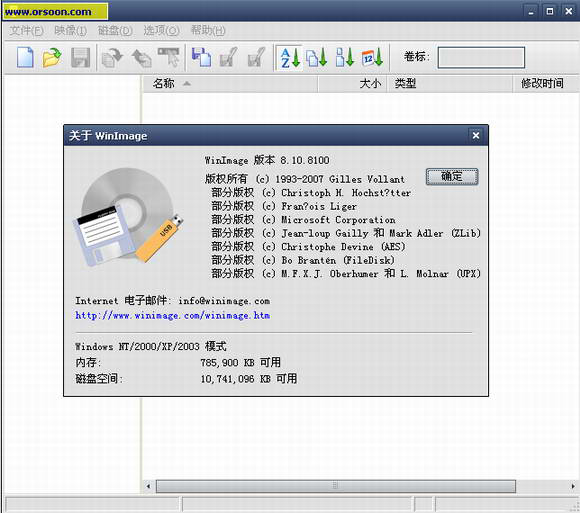Close the 关于 WinImage dialog
This screenshot has width=580, height=513.
pyautogui.click(x=476, y=136)
